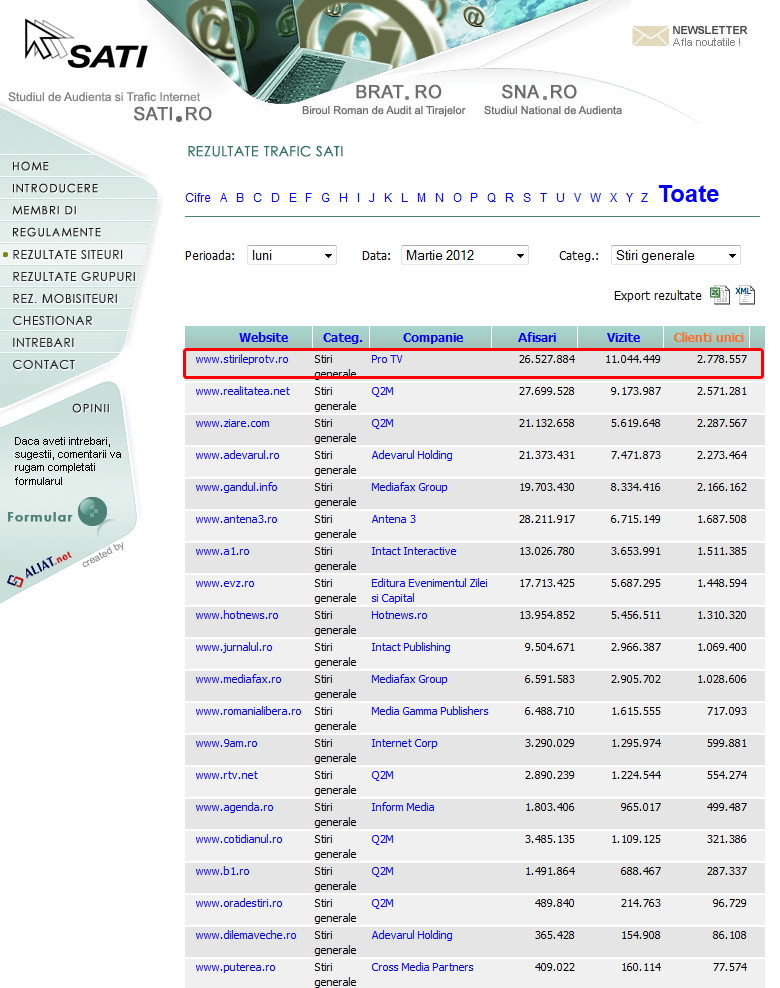Click the Formular green sphere icon

coord(92,511)
